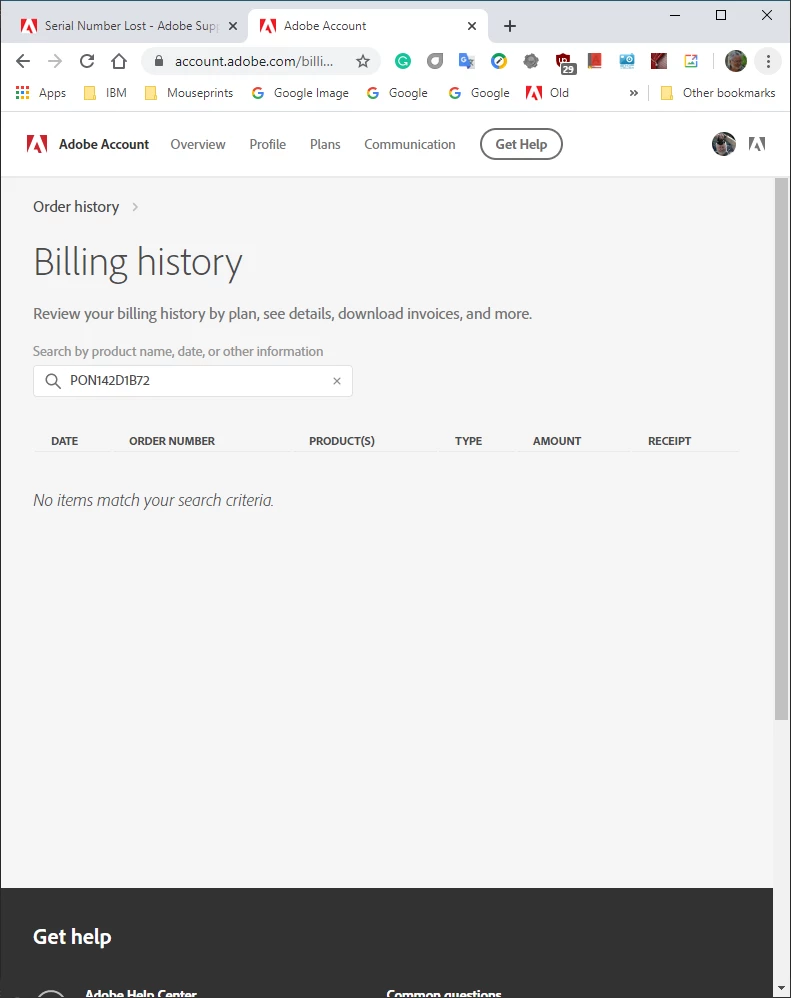
Task: Click the address bar URL
Action: coord(254,61)
